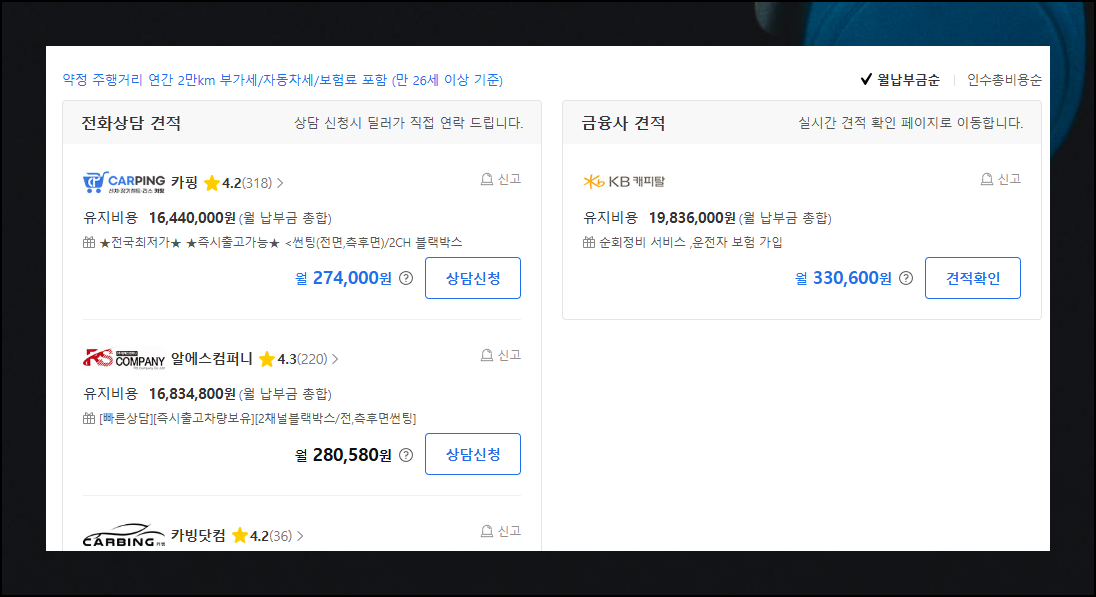Open the RS Company logo
The height and width of the screenshot is (597, 1096).
(124, 359)
